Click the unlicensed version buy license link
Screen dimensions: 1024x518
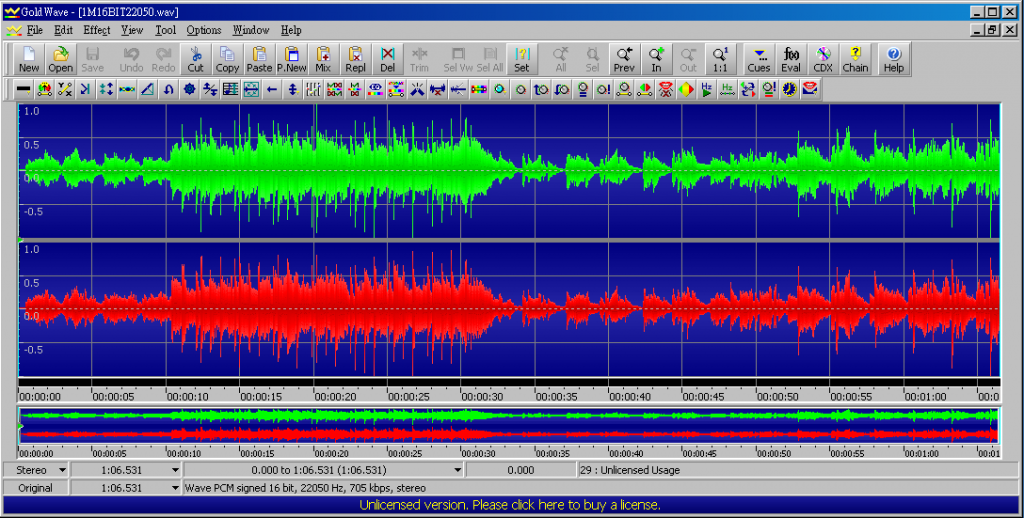pos(511,505)
